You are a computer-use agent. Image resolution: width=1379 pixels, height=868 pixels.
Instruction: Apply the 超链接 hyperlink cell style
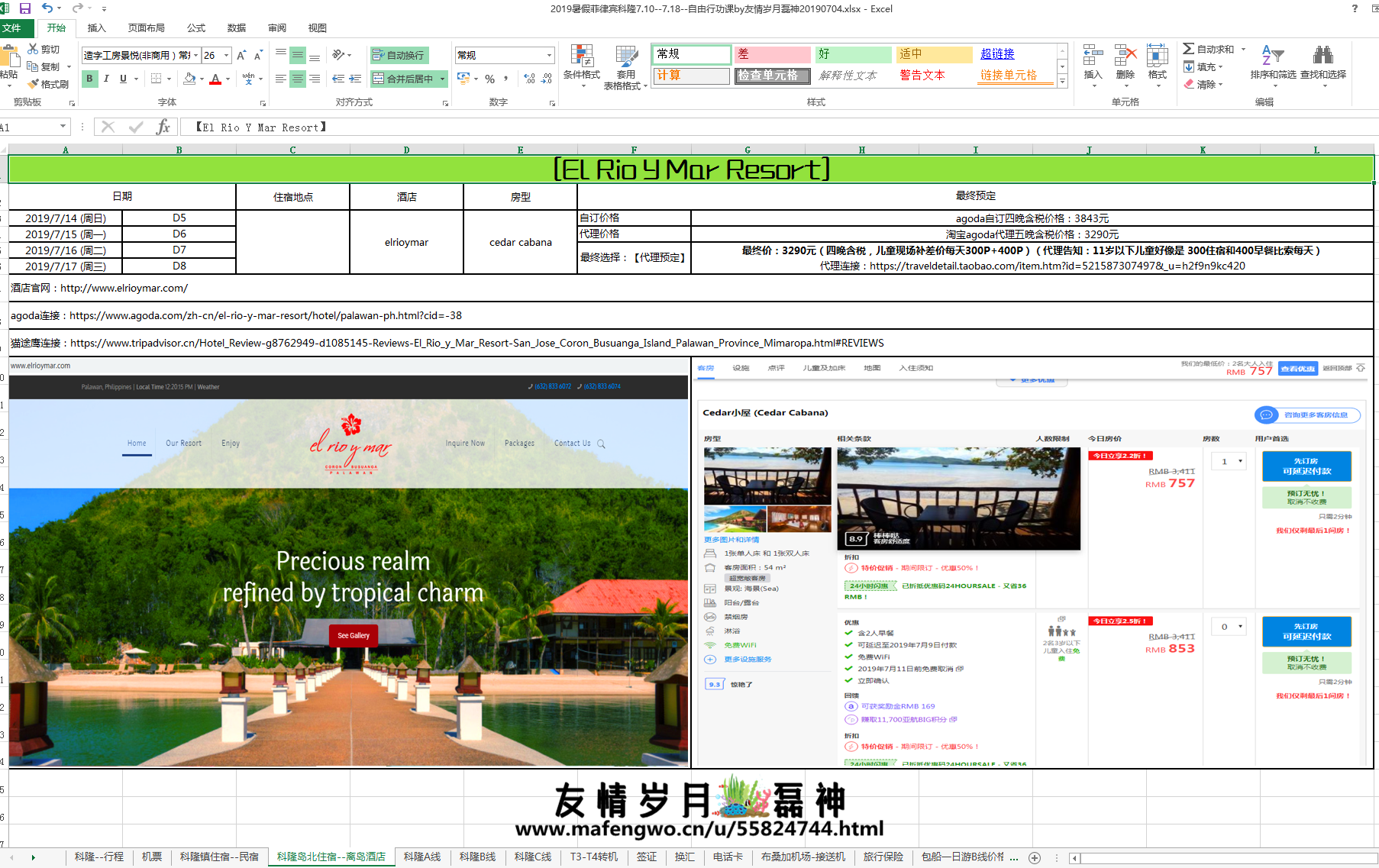tap(1015, 54)
